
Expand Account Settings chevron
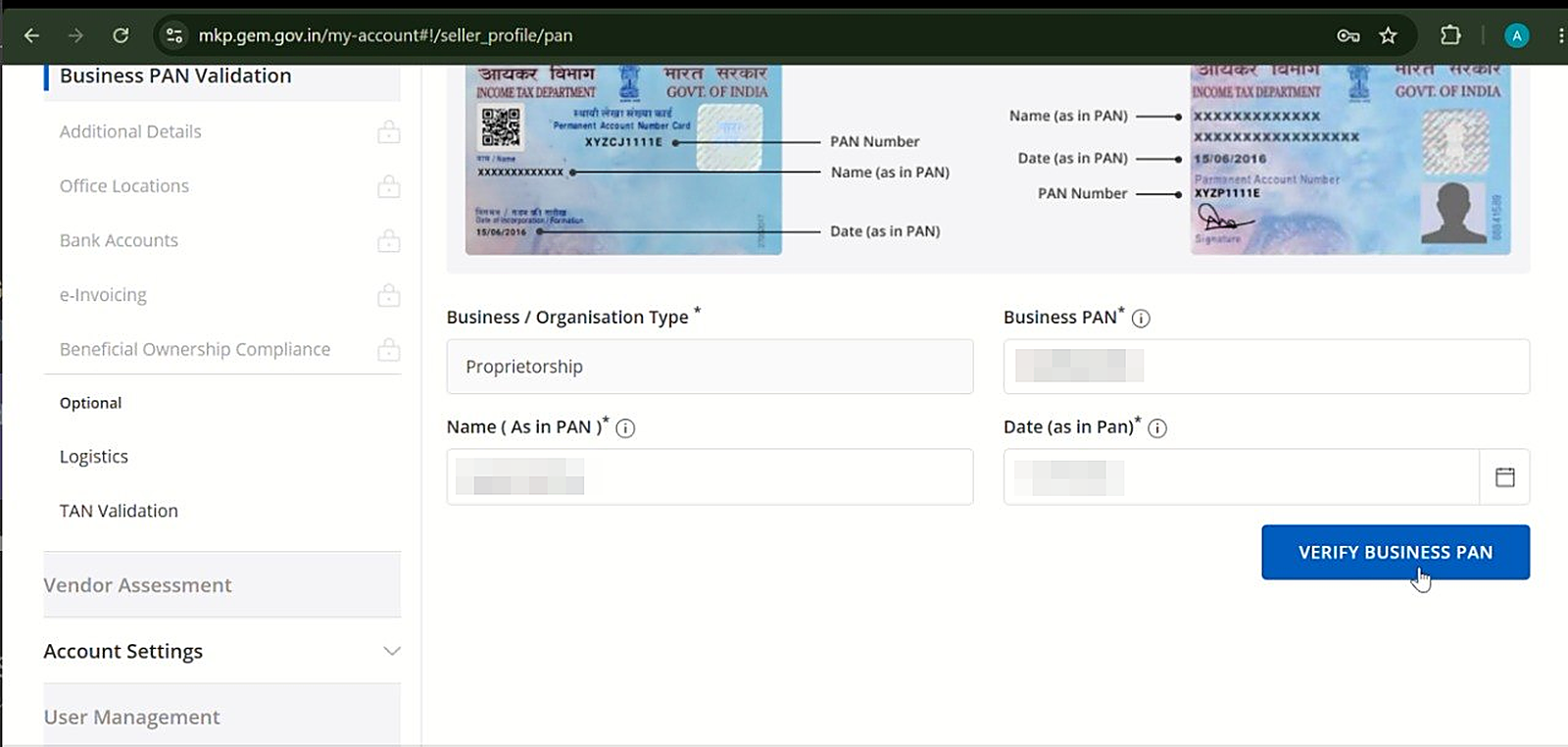392,651
